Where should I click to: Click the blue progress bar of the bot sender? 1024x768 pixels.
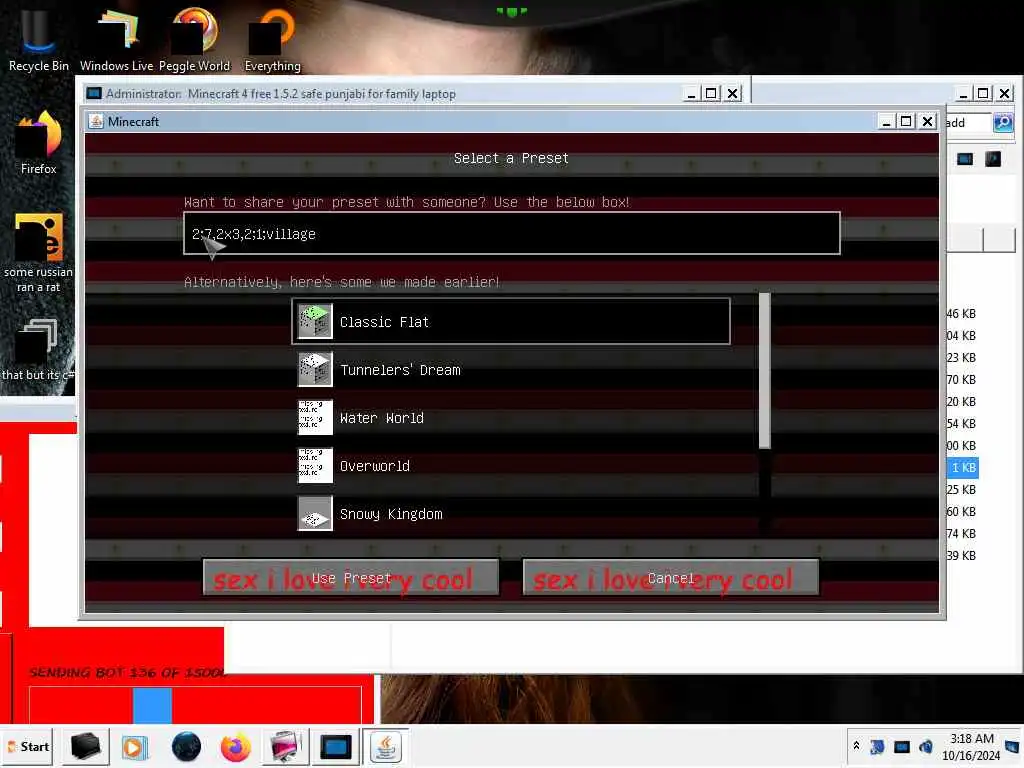pyautogui.click(x=152, y=705)
